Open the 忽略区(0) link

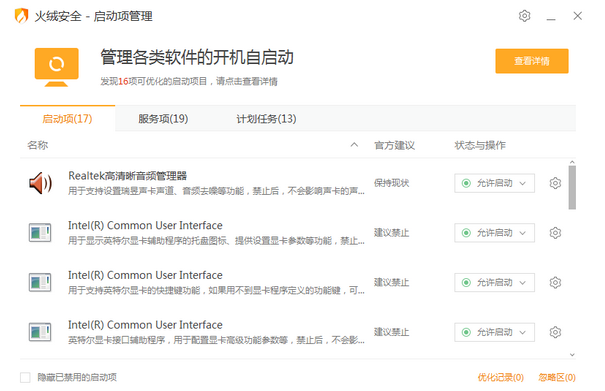click(557, 377)
